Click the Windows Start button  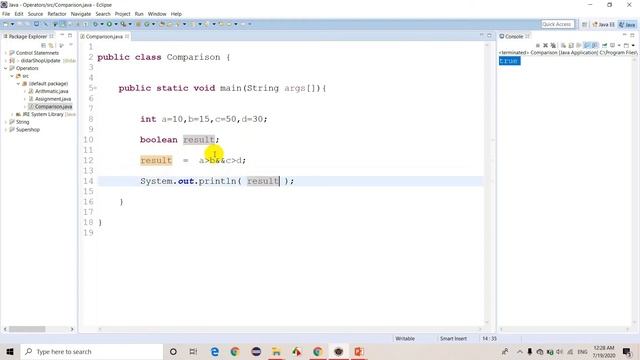point(10,351)
